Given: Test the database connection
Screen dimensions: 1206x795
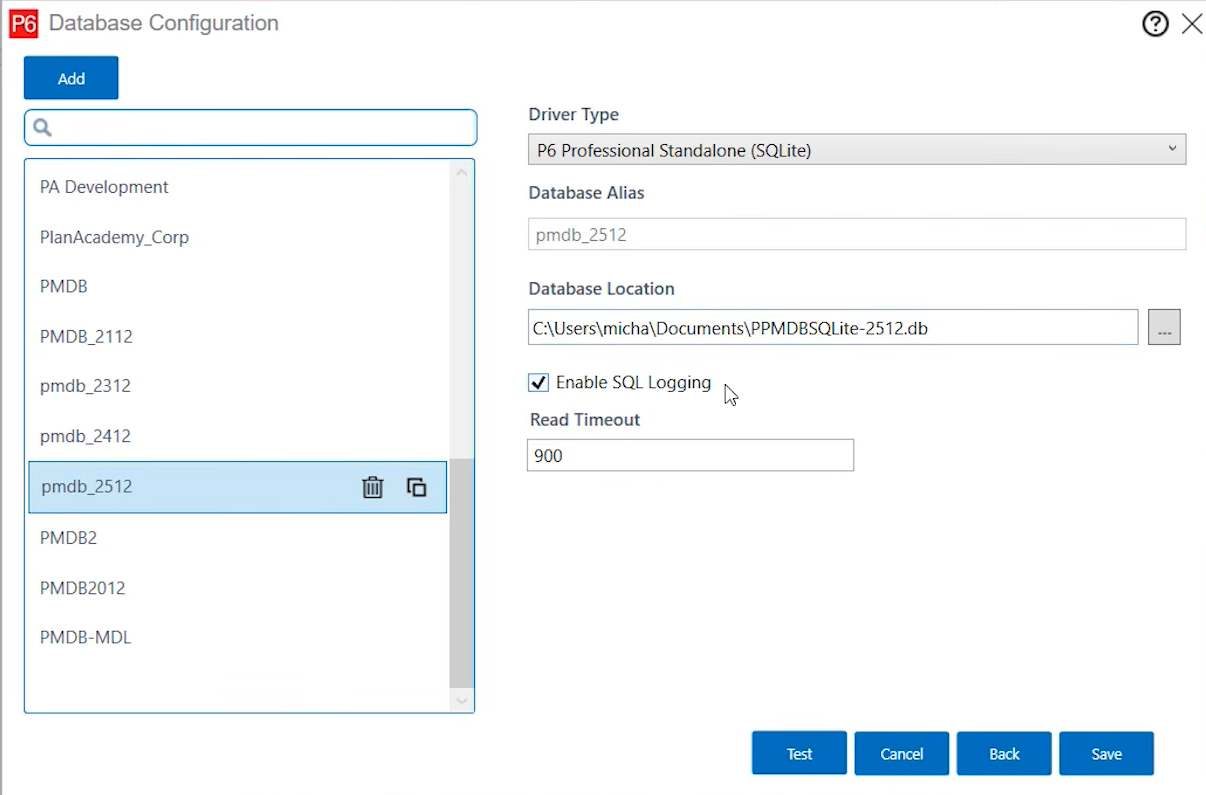Looking at the screenshot, I should [798, 753].
